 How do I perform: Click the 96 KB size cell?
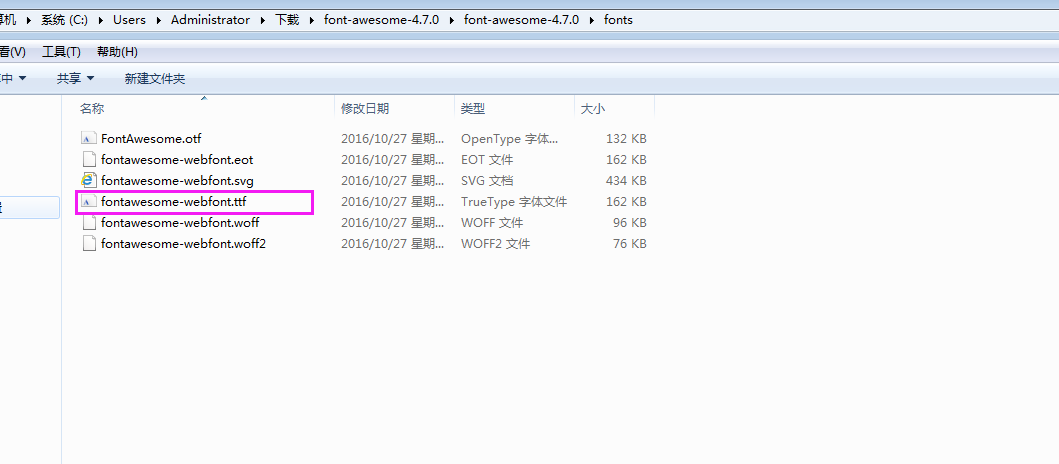[629, 222]
